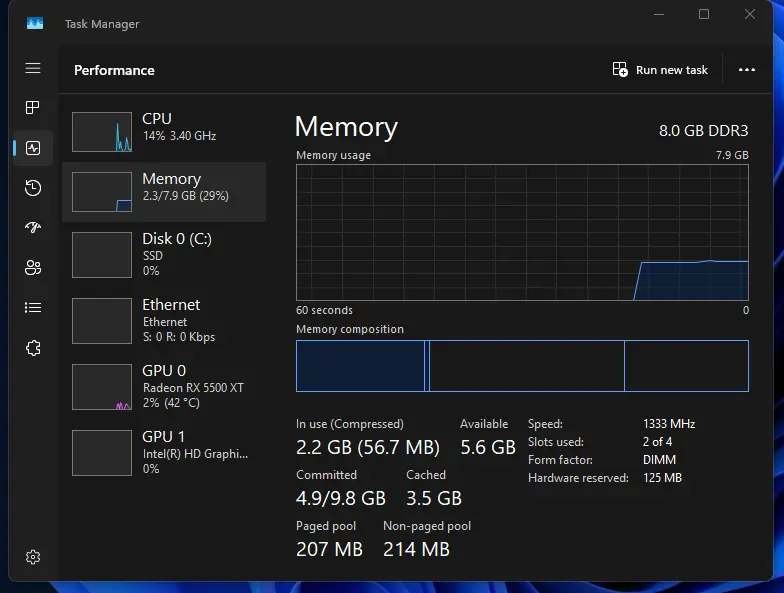Click the Memory usage graph
The image size is (784, 593).
tap(522, 232)
